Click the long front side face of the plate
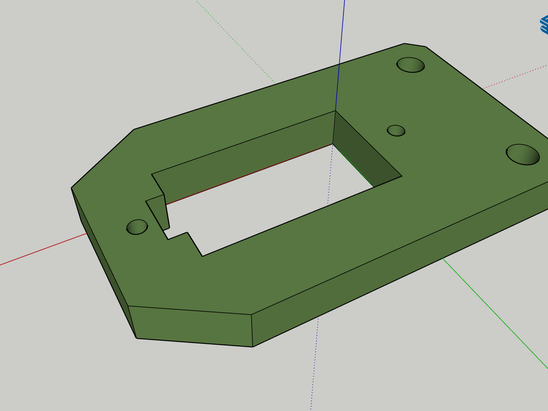This screenshot has width=548, height=411. (x=398, y=266)
